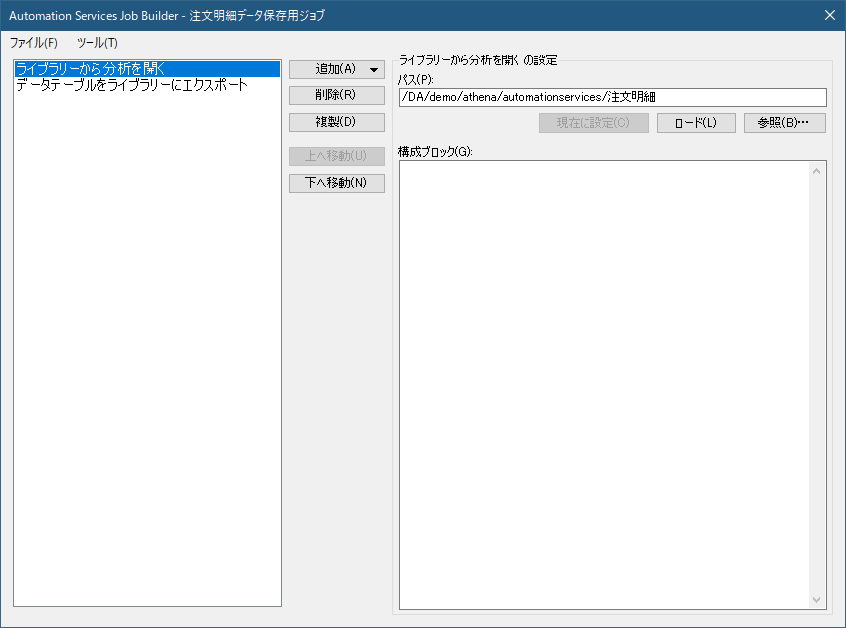846x628 pixels.
Task: Click the ロード(L) button
Action: (x=696, y=123)
